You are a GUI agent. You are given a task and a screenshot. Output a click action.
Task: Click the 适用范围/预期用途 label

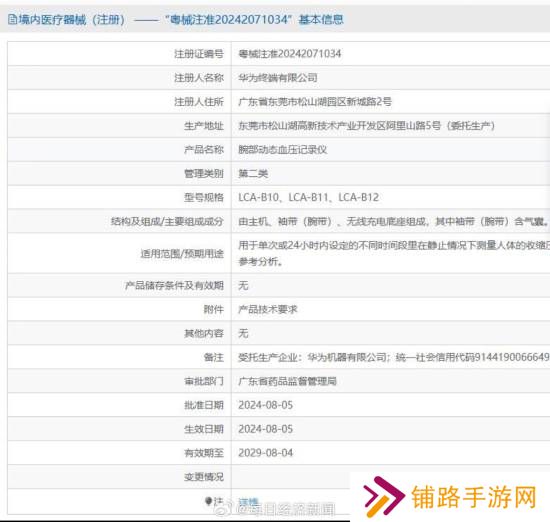[182, 253]
